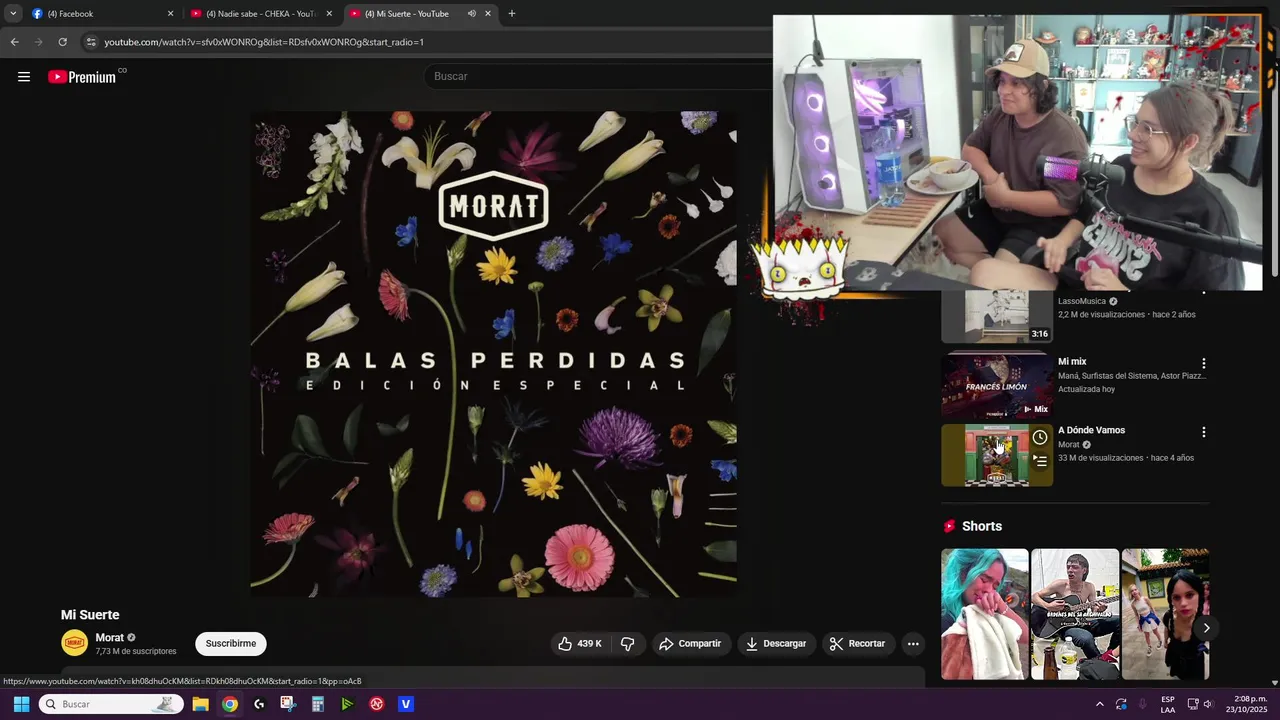Open the red circular taskbar app
The width and height of the screenshot is (1280, 720).
(377, 704)
